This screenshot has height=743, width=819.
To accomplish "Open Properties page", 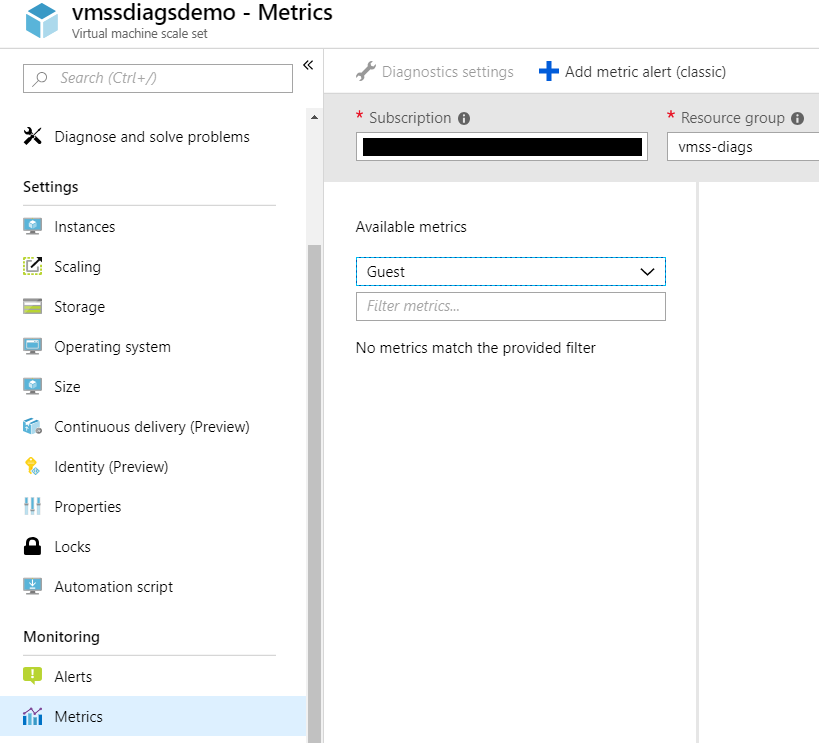I will click(x=88, y=507).
